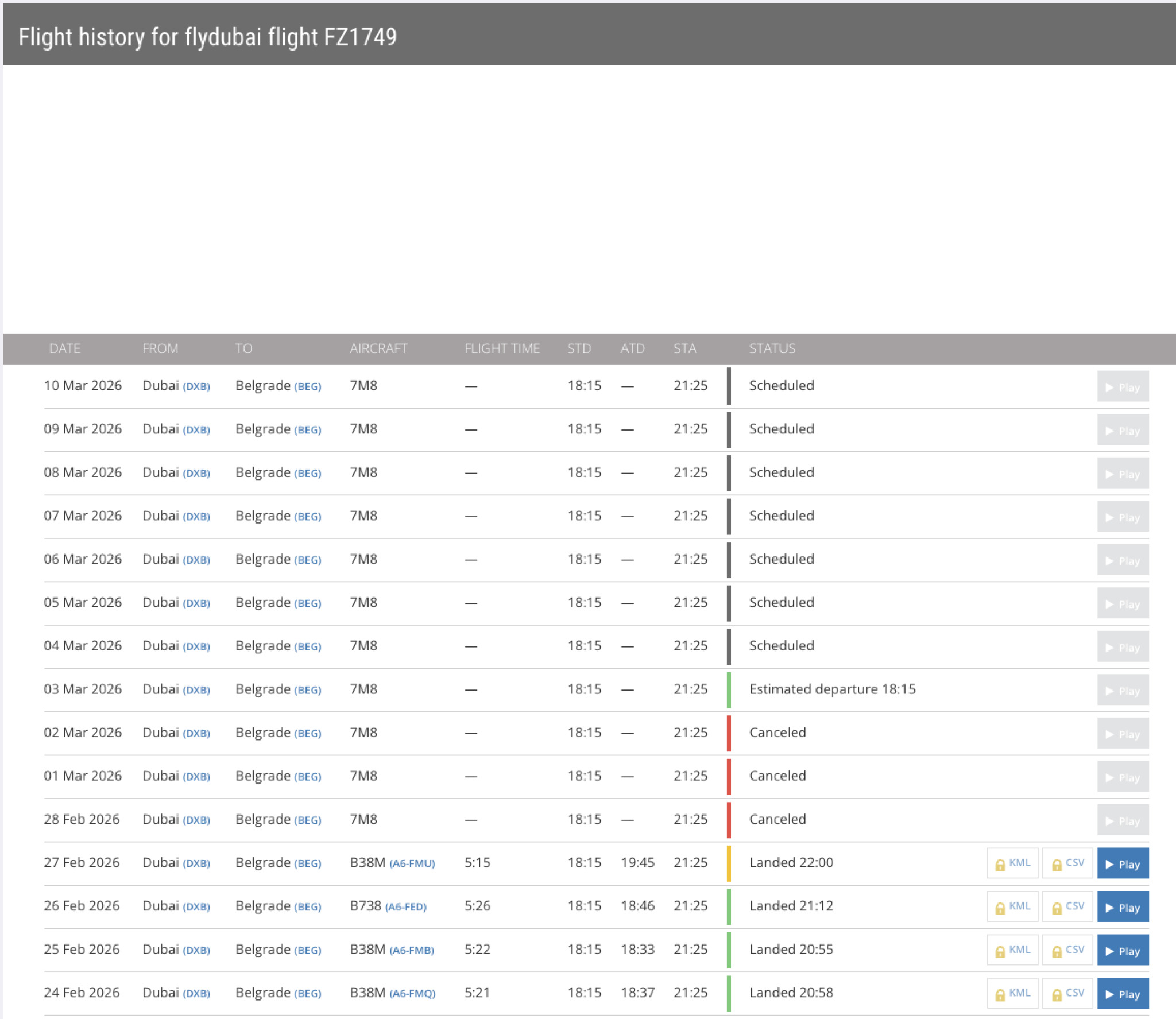This screenshot has height=1019, width=1176.
Task: Download CSV for 25 Feb flight
Action: [x=1067, y=950]
